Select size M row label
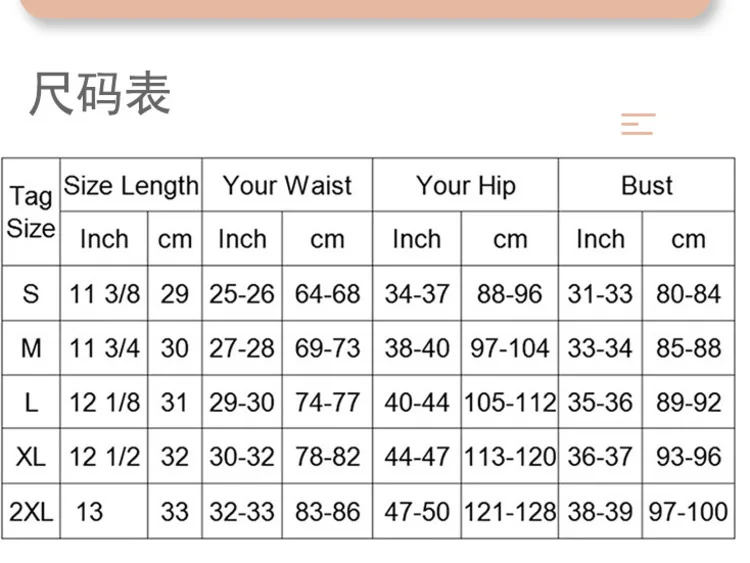The width and height of the screenshot is (750, 563). (31, 348)
